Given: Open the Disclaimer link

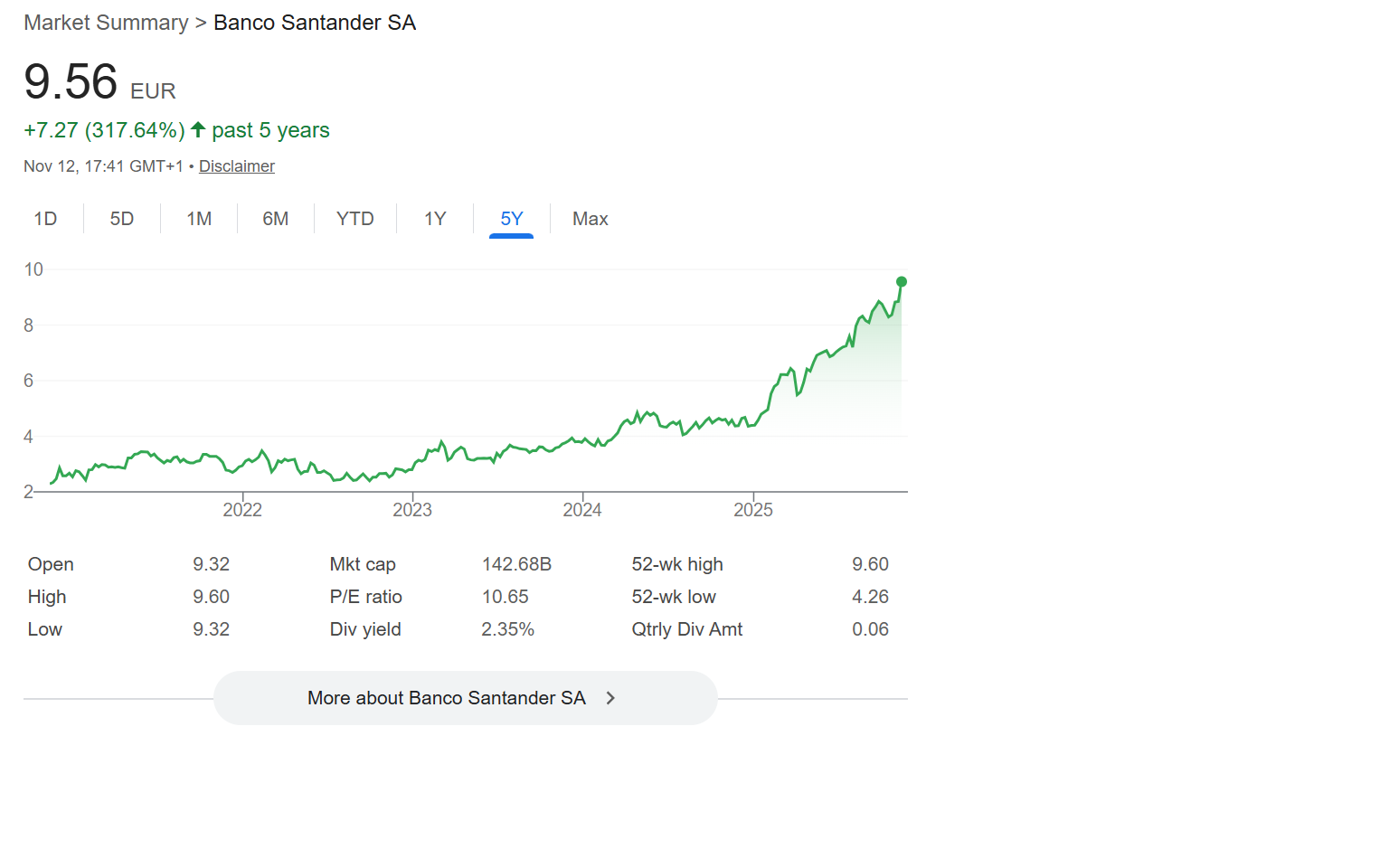Looking at the screenshot, I should pyautogui.click(x=237, y=166).
